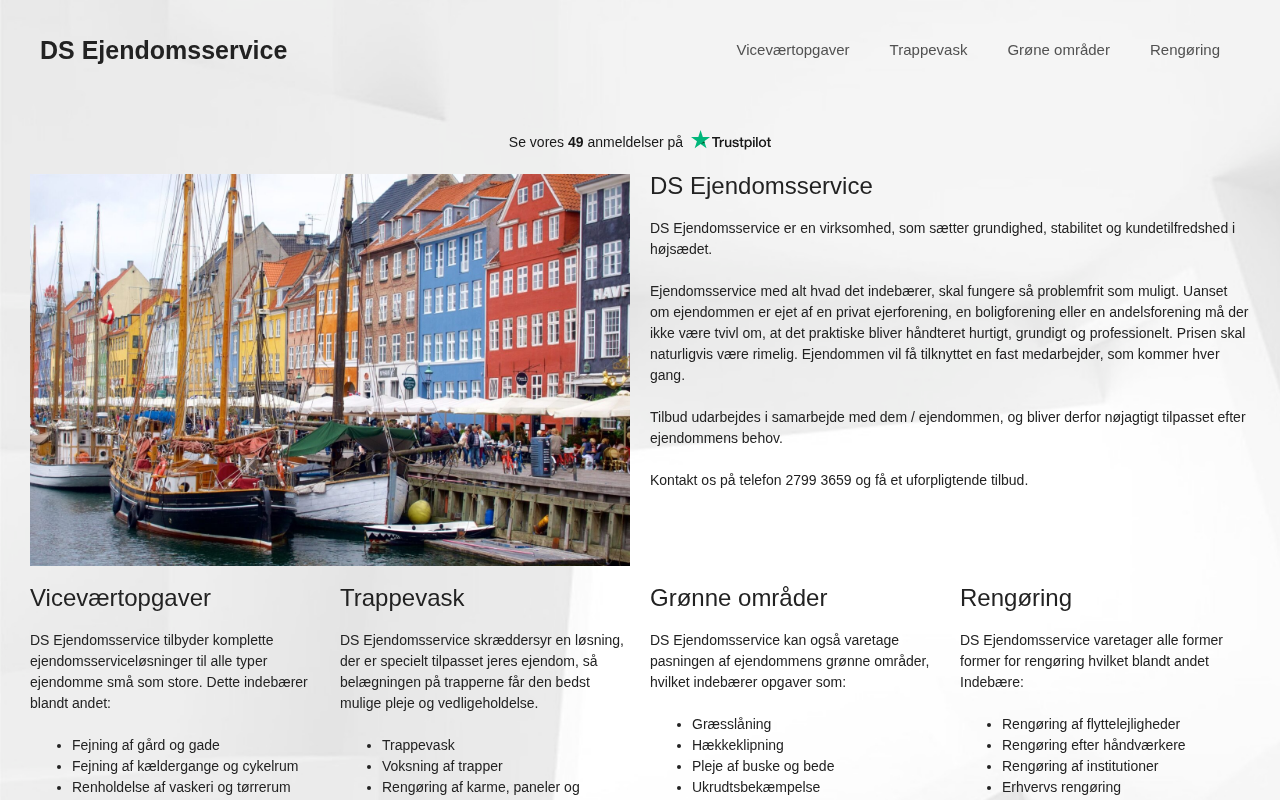Click the paragraph about grundighed and stabilitet
The height and width of the screenshot is (800, 1280).
(942, 238)
